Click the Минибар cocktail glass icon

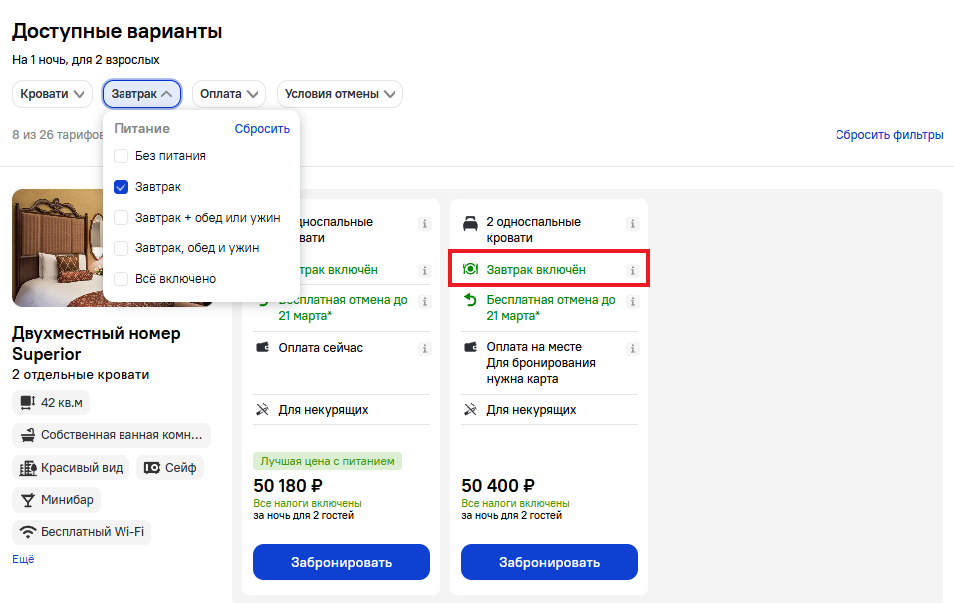click(x=28, y=500)
